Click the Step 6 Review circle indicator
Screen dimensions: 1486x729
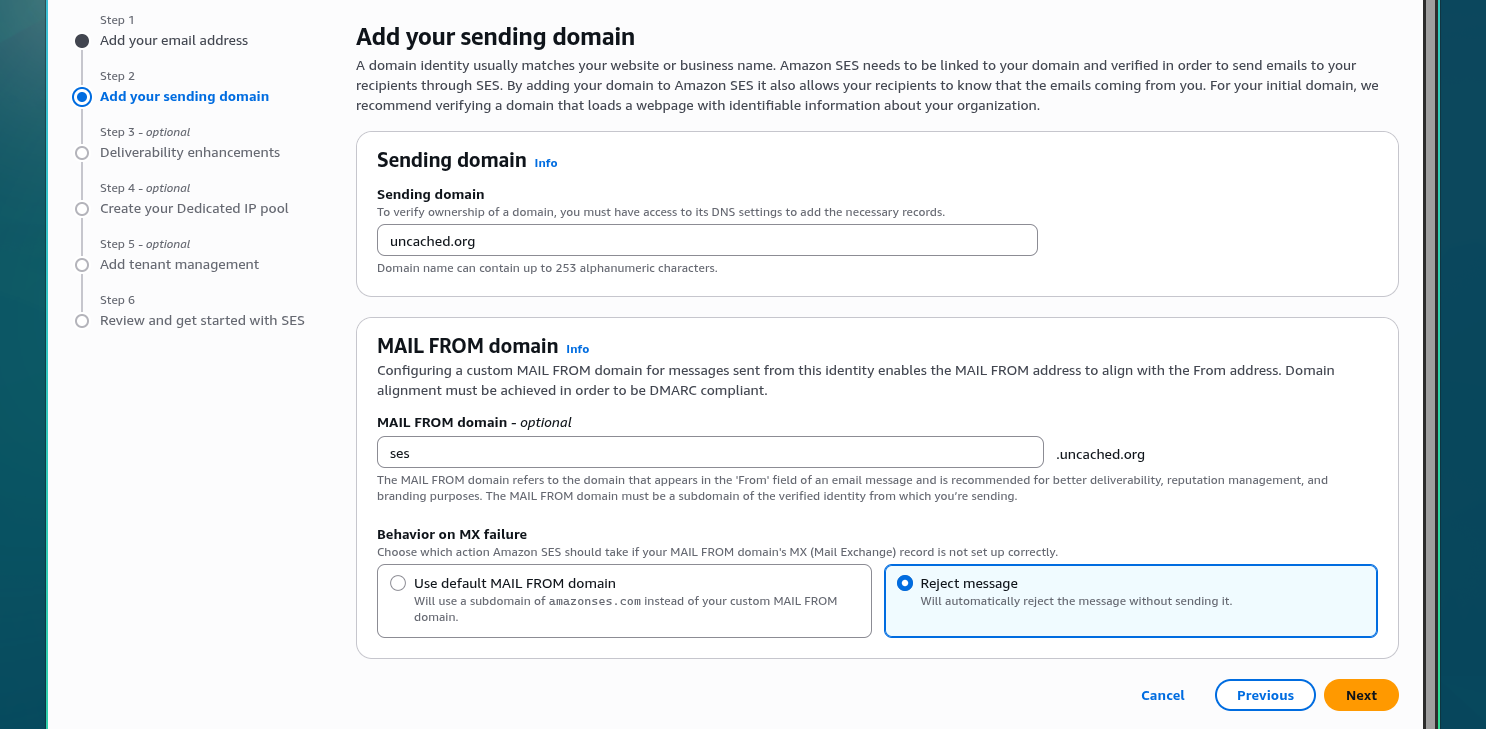coord(82,321)
